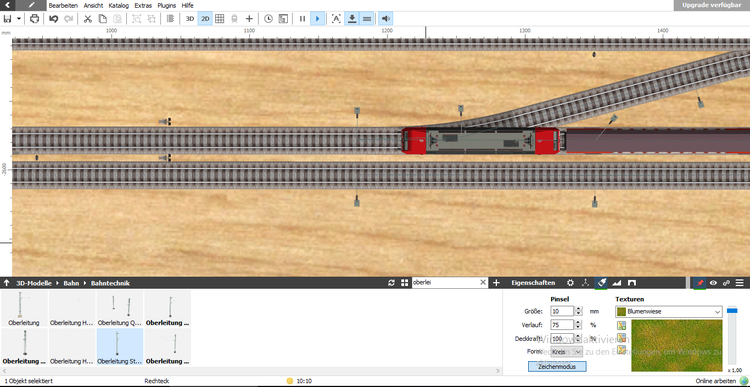Click the Upgrade verfügbar button
This screenshot has width=750, height=387.
coord(712,5)
